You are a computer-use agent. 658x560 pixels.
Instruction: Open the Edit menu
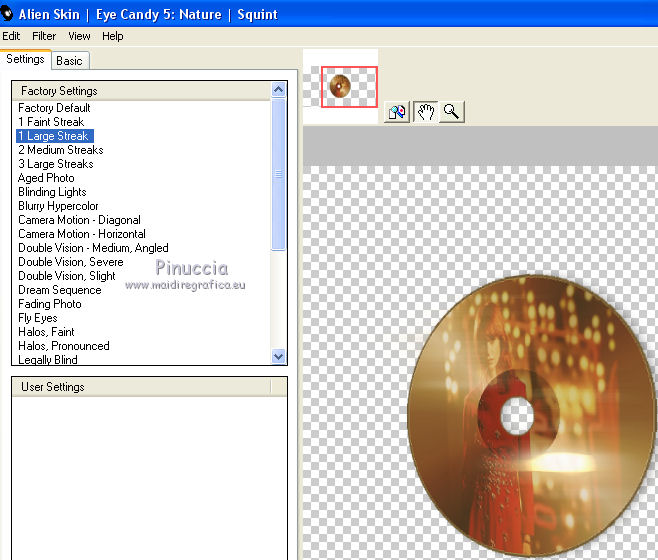coord(11,36)
